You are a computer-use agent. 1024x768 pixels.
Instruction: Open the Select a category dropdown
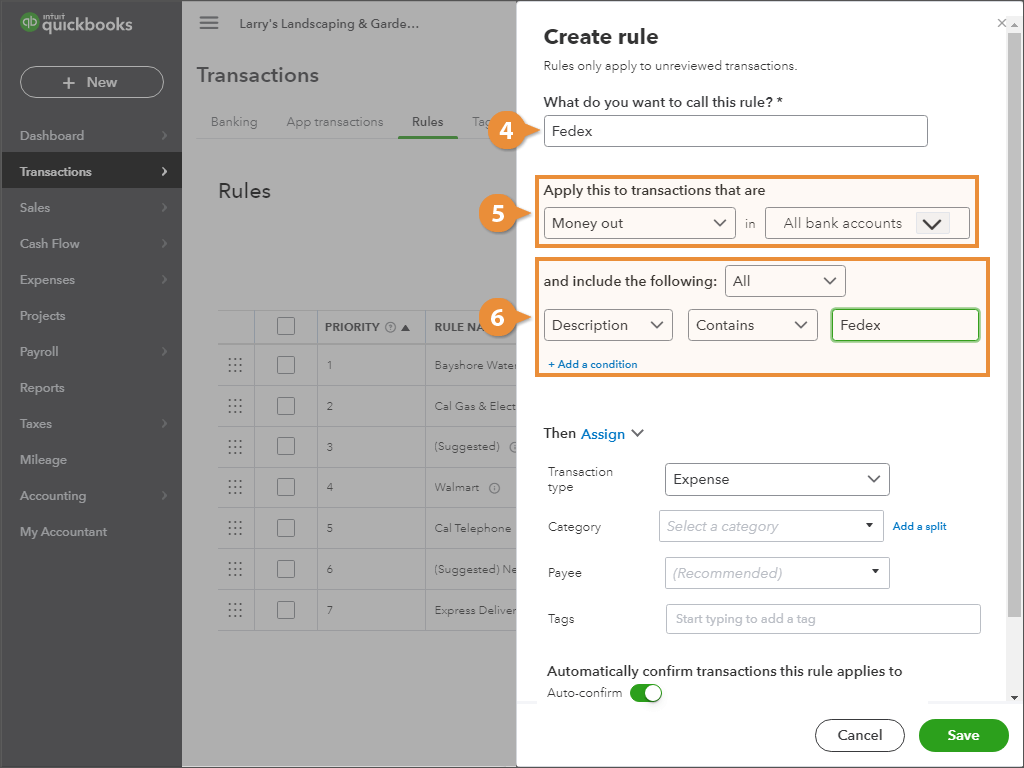[x=771, y=526]
